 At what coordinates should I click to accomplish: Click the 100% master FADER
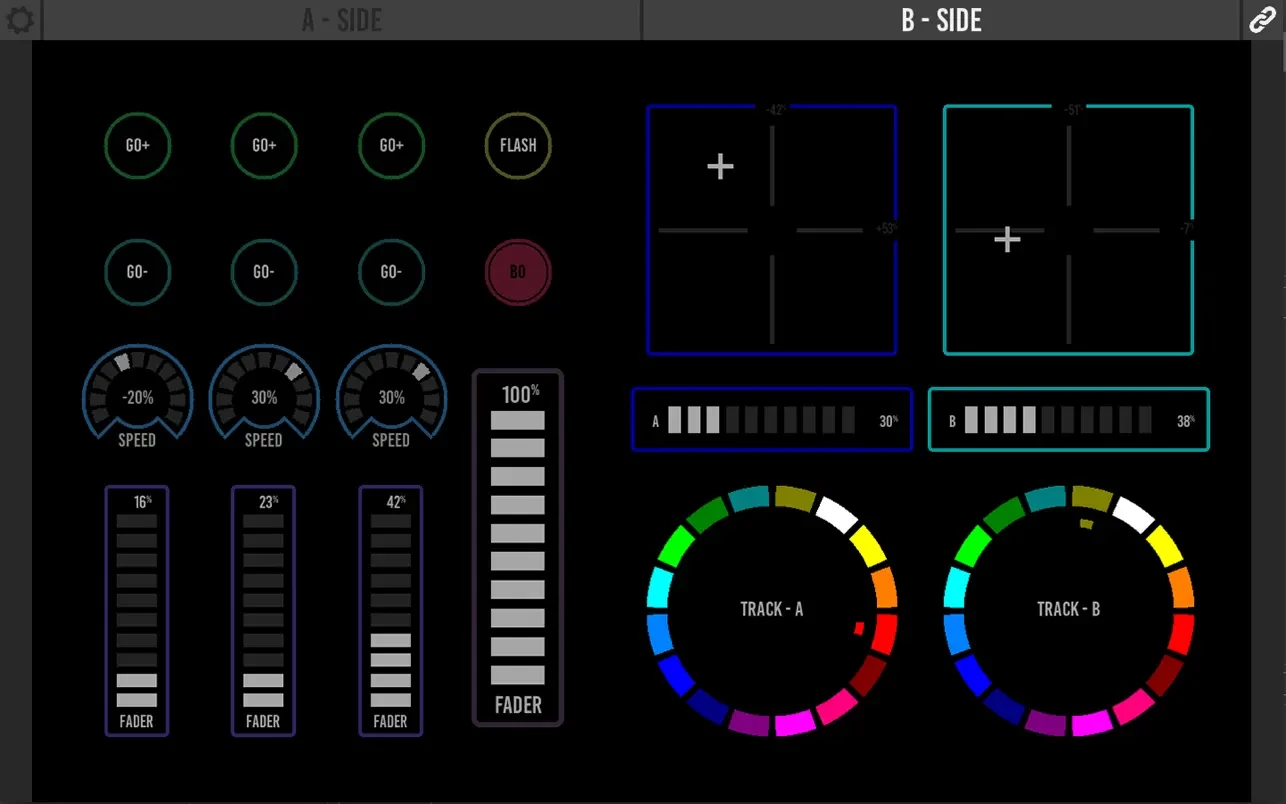click(x=518, y=547)
